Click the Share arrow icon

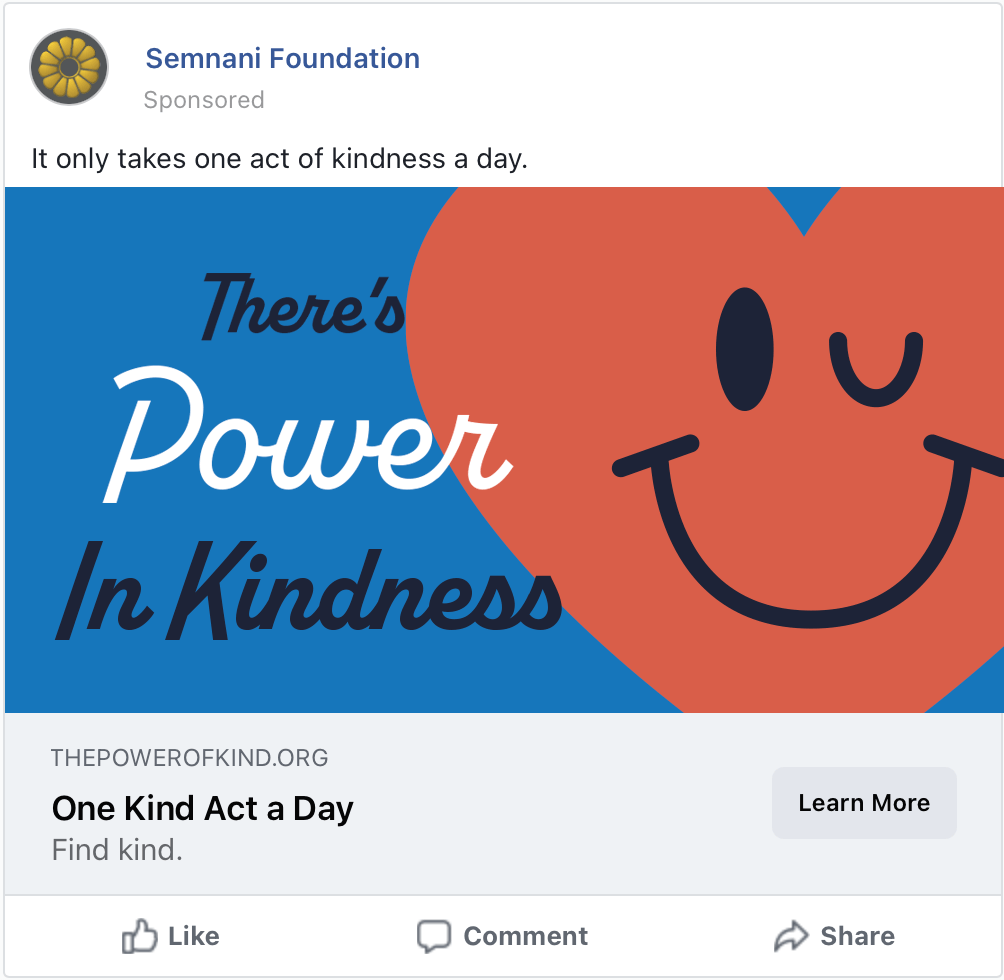[791, 937]
